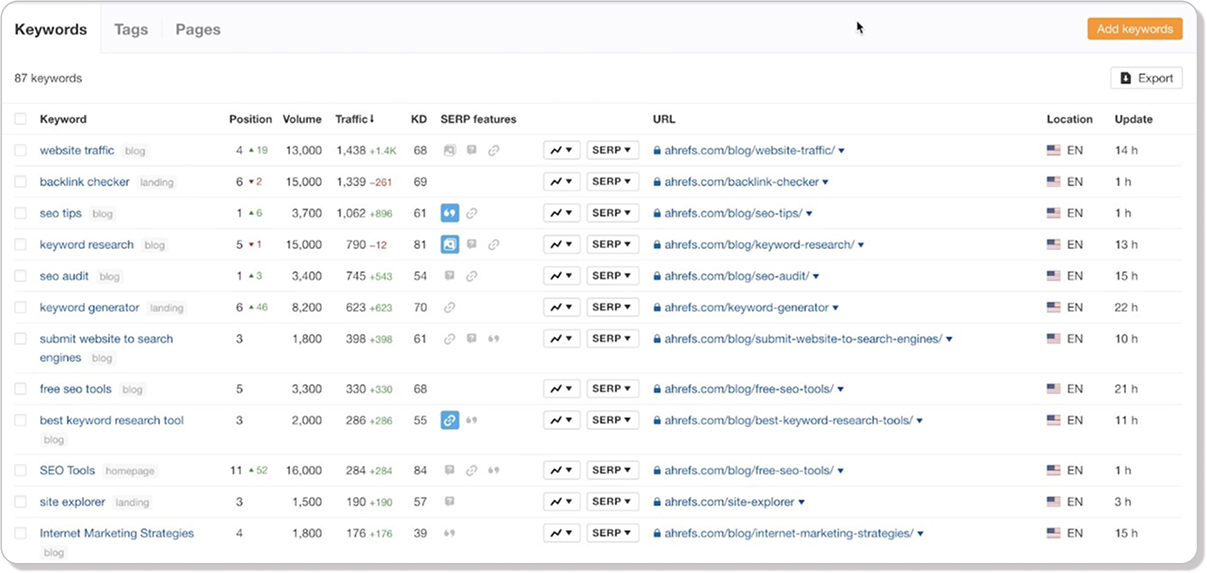Click US flag icon in website traffic row
The height and width of the screenshot is (573, 1207).
tap(1053, 151)
